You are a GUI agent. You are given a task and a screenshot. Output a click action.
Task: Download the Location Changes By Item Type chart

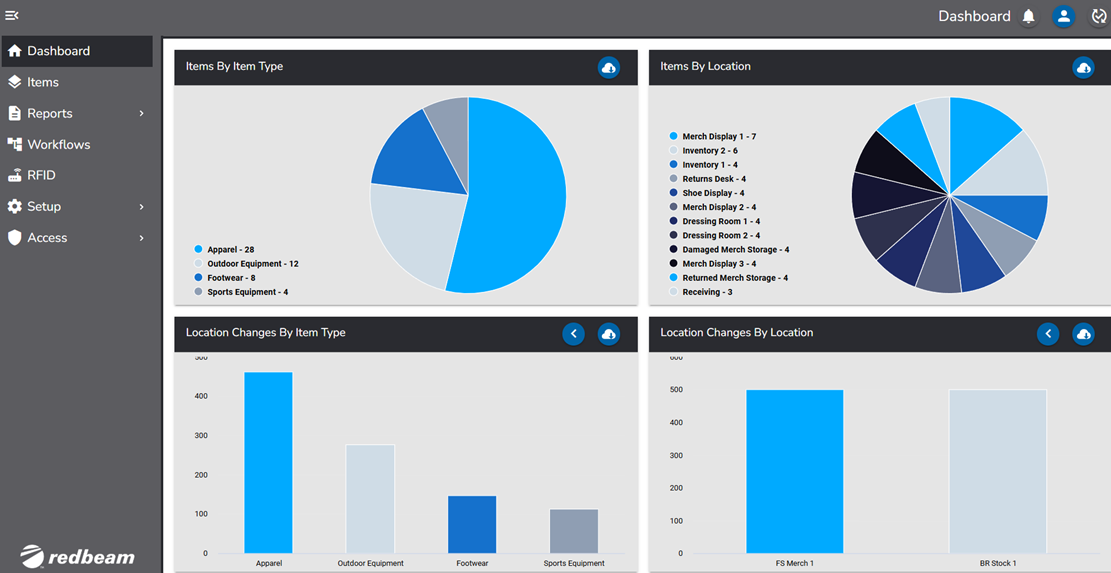coord(608,334)
